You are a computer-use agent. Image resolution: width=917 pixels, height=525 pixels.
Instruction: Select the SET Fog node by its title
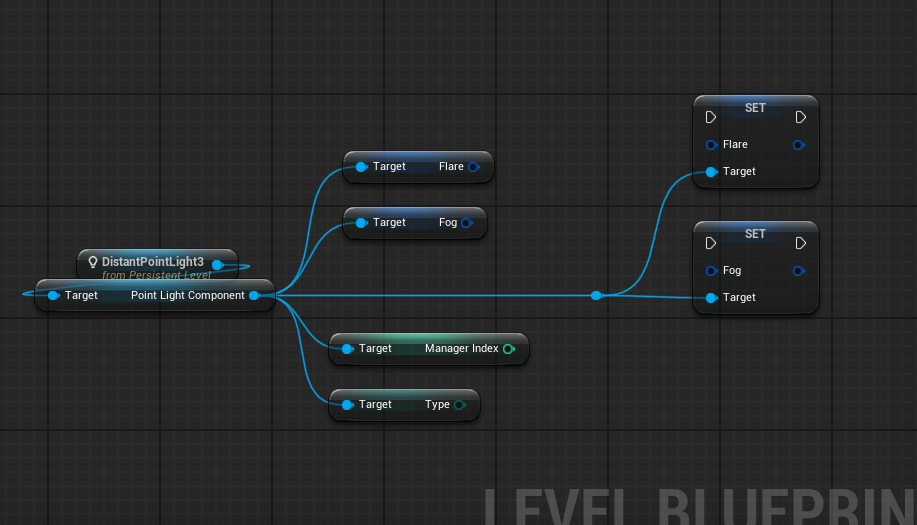[755, 234]
